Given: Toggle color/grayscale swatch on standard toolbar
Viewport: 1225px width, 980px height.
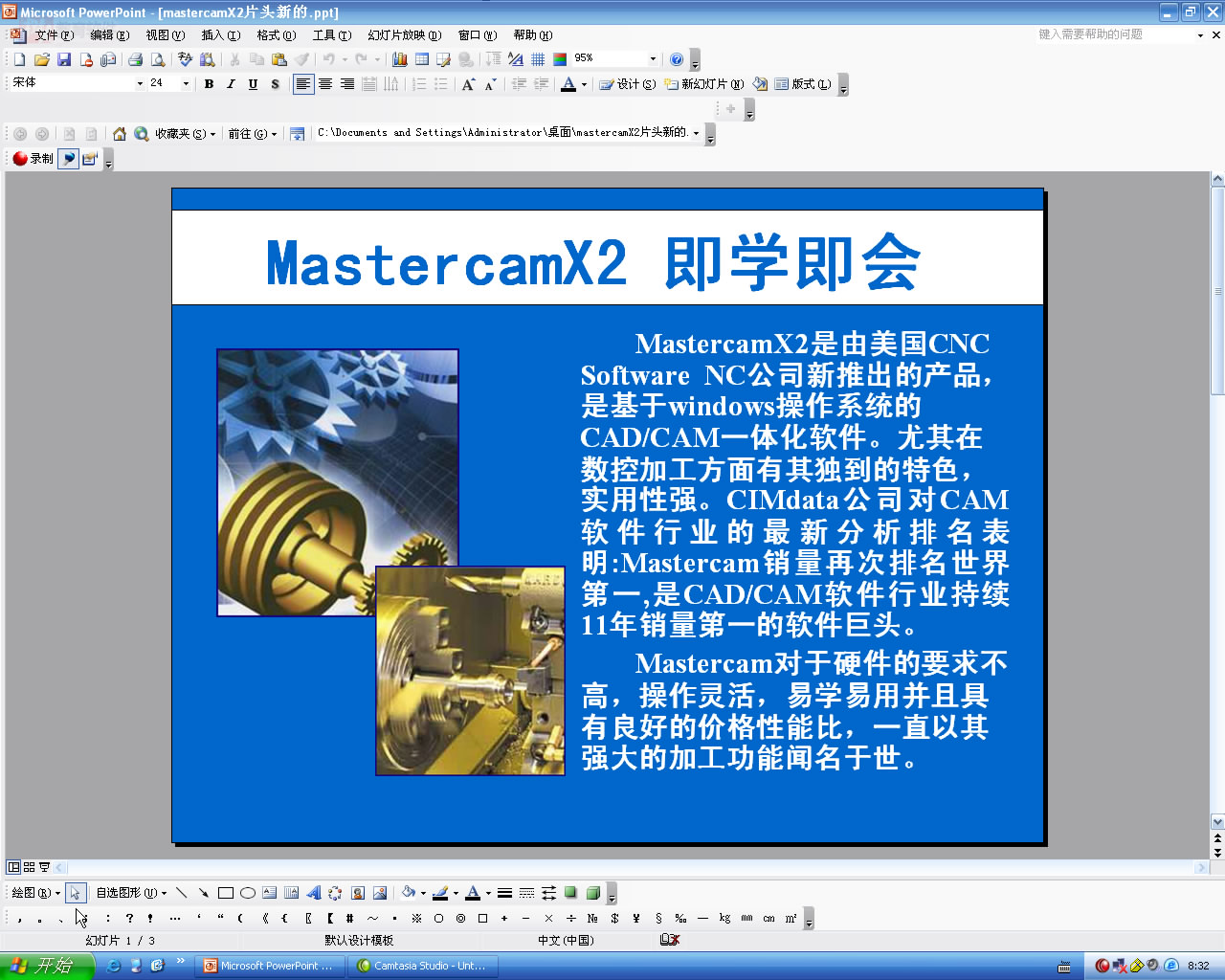Looking at the screenshot, I should coord(560,59).
